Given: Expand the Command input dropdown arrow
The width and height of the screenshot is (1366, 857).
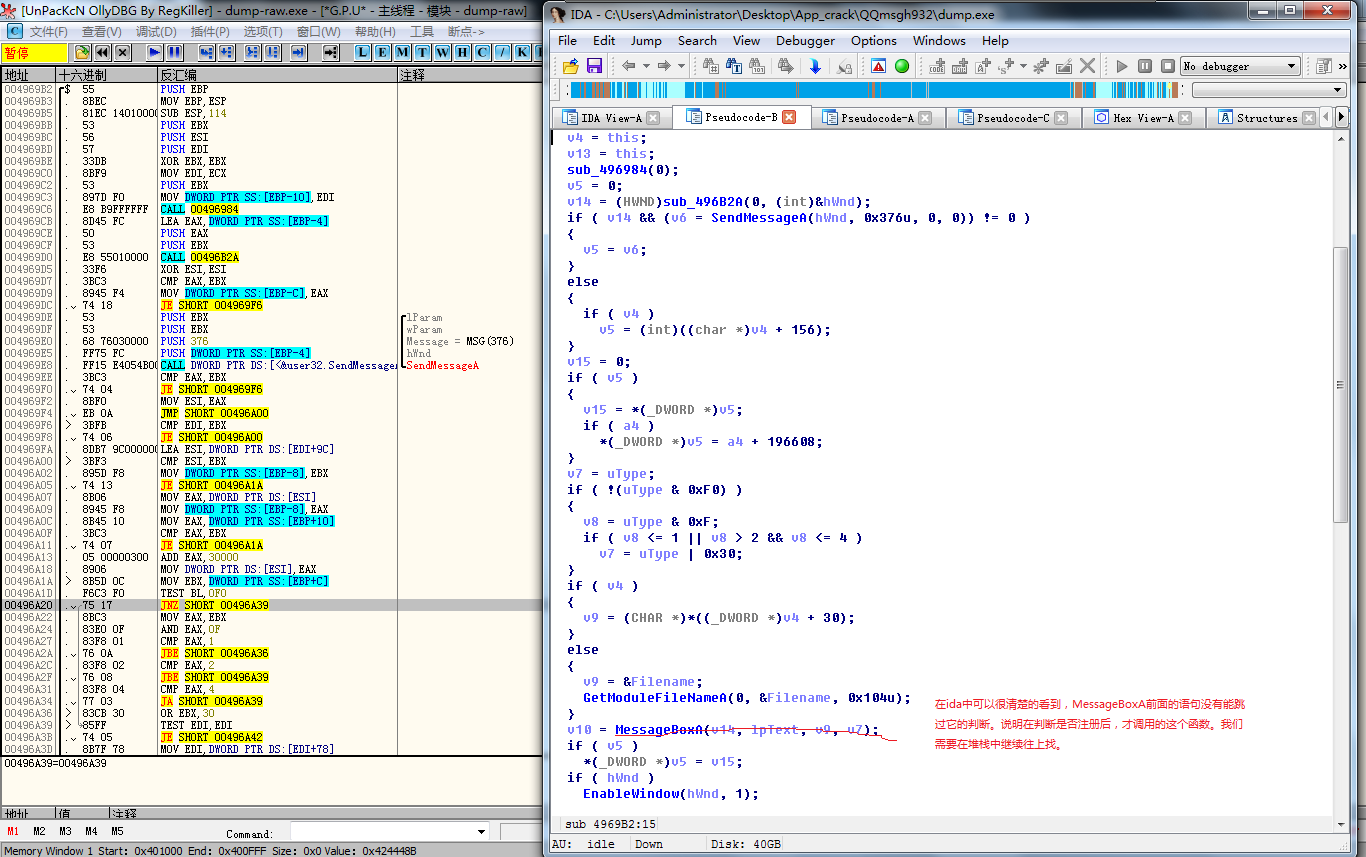Looking at the screenshot, I should pos(480,832).
